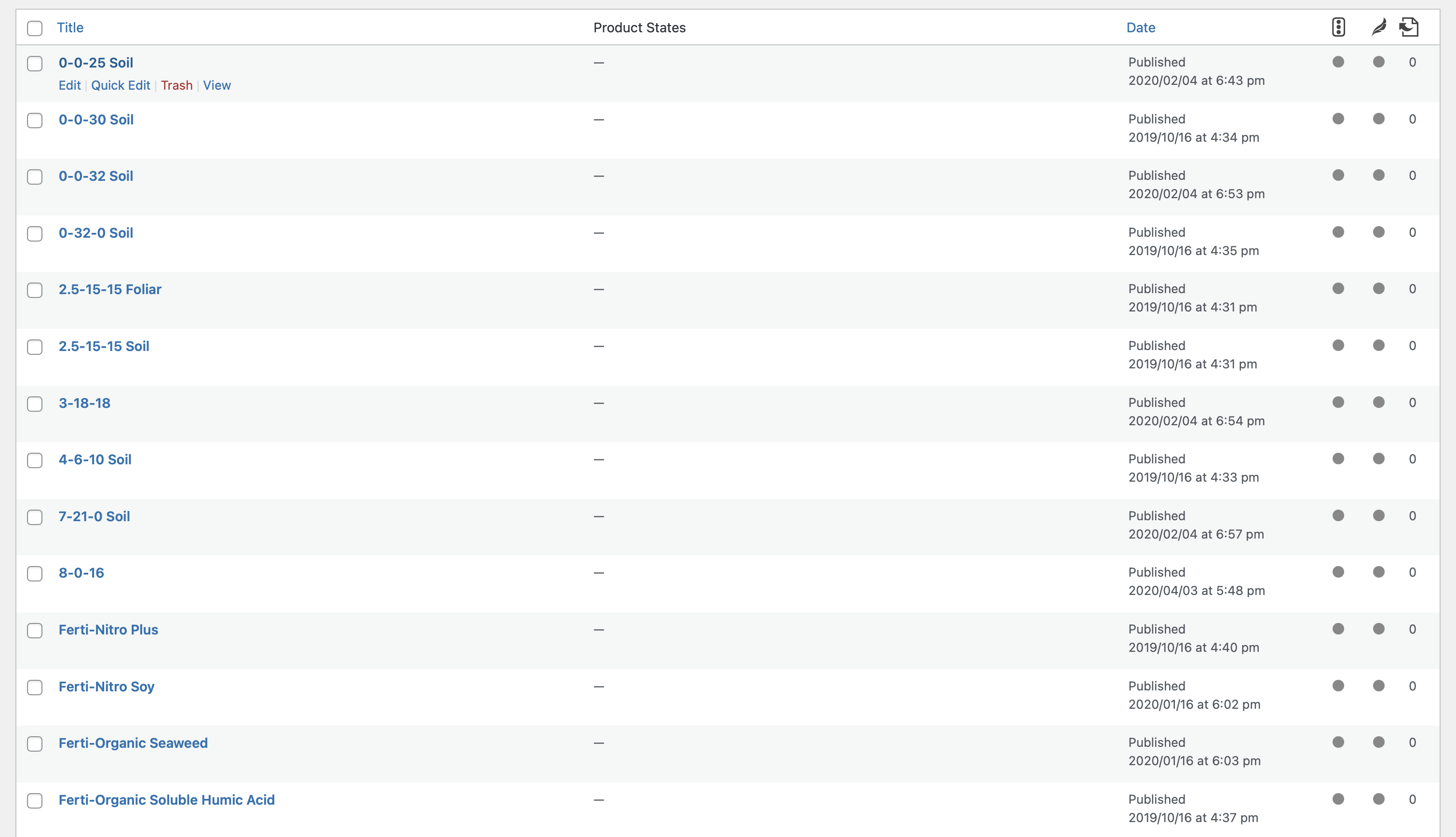This screenshot has height=837, width=1456.
Task: Click the readability dot for 2.5-15-15 Foliar
Action: (x=1378, y=289)
